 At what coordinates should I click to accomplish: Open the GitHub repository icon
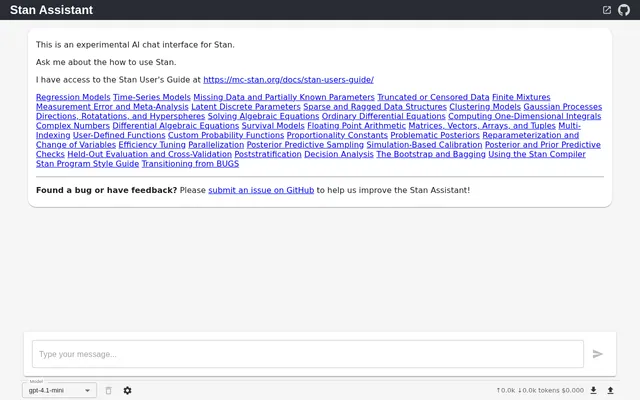pyautogui.click(x=624, y=10)
